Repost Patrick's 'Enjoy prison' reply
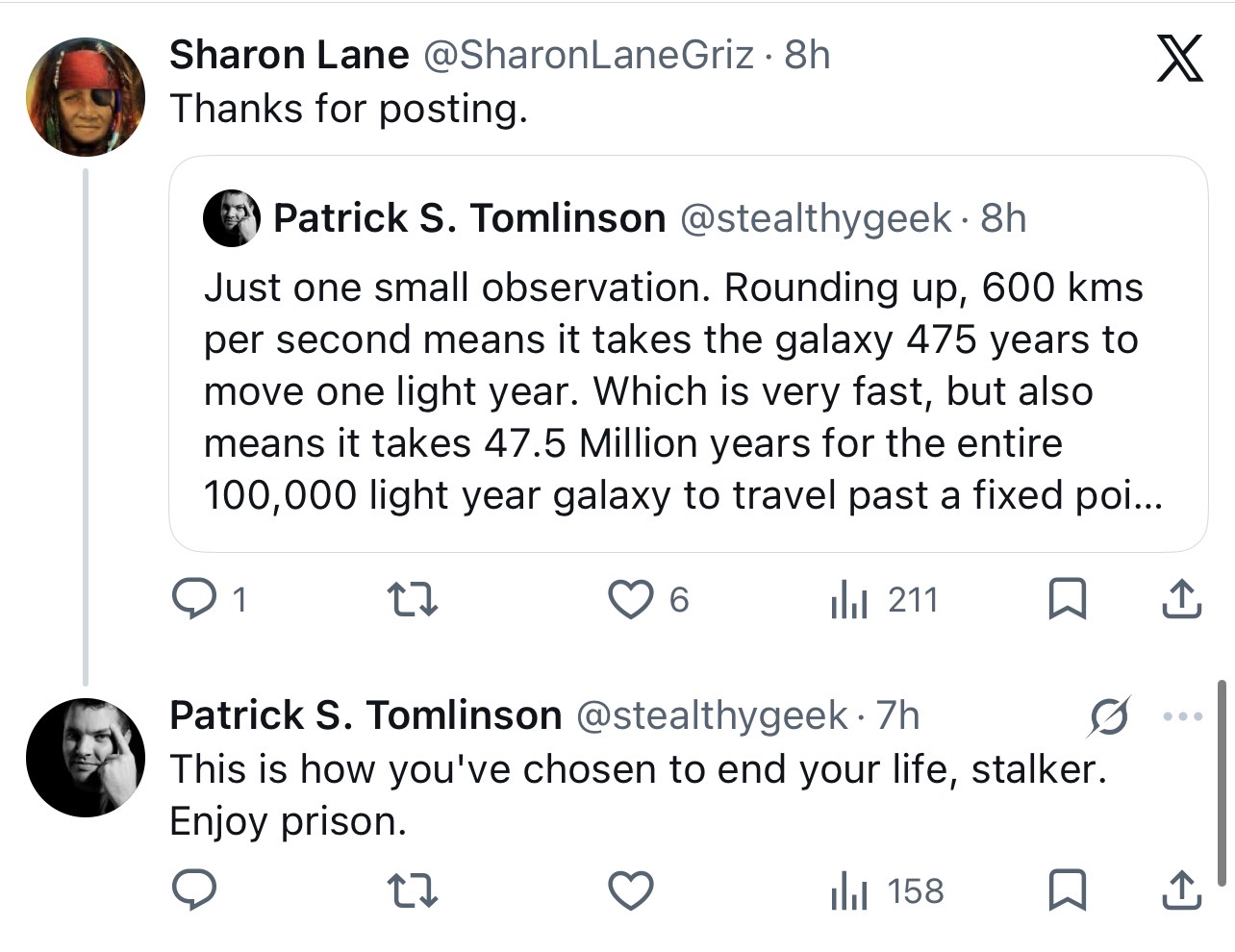Viewport: 1235px width, 952px height. [412, 891]
